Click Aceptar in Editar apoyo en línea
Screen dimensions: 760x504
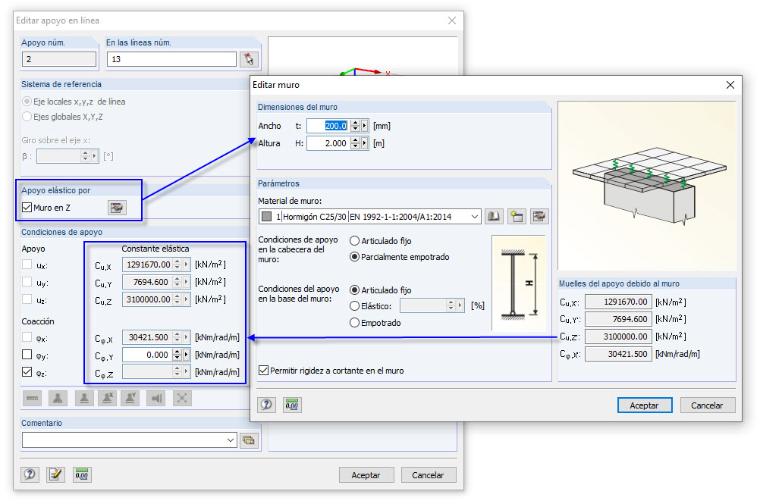point(366,475)
